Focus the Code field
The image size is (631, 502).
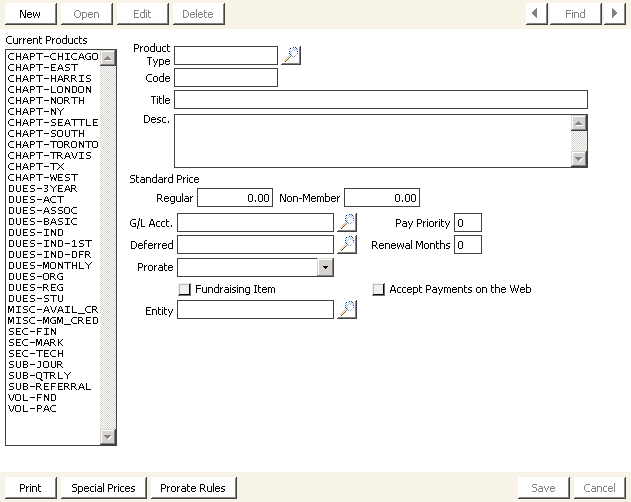[226, 77]
